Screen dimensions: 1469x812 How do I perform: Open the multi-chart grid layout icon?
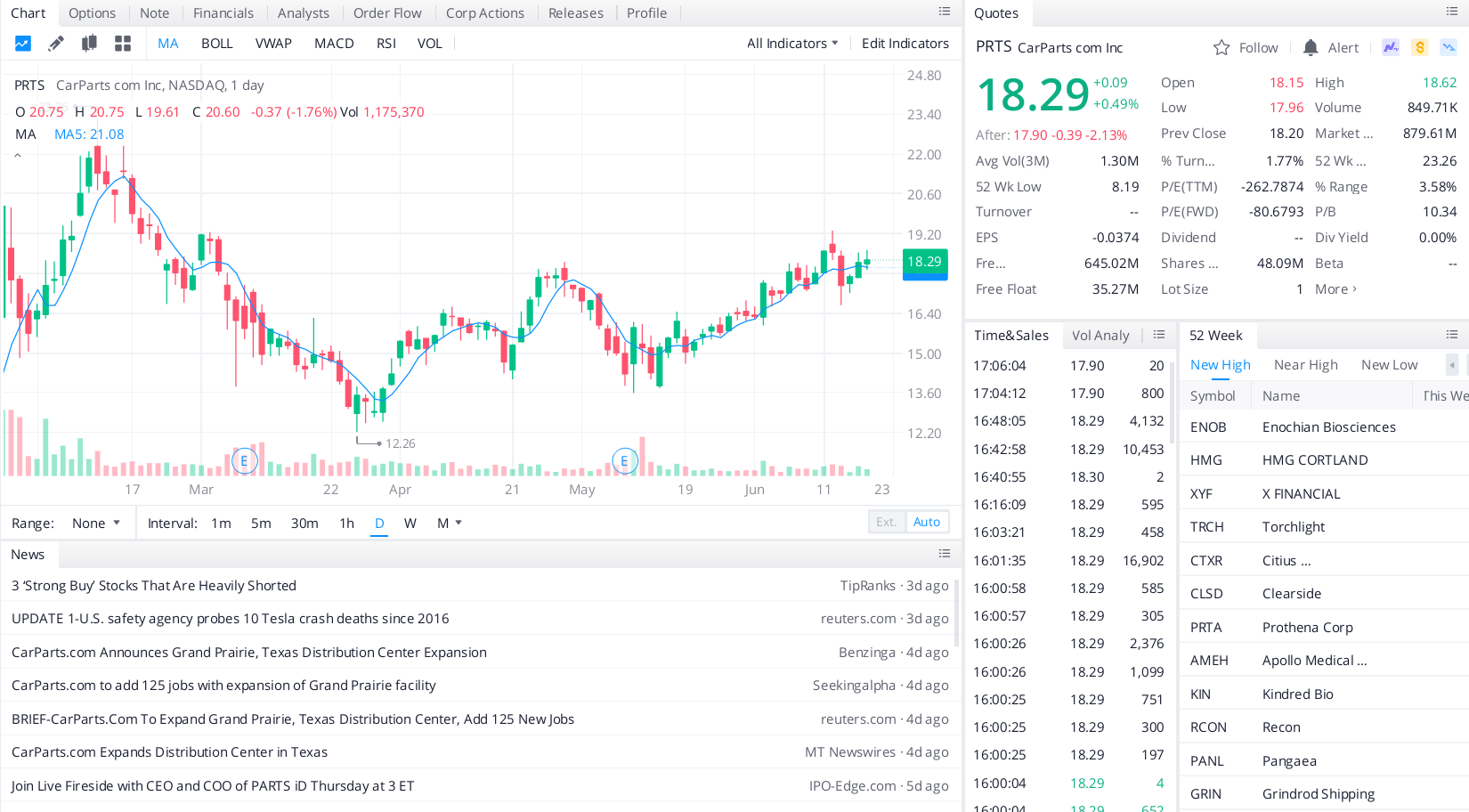coord(123,44)
